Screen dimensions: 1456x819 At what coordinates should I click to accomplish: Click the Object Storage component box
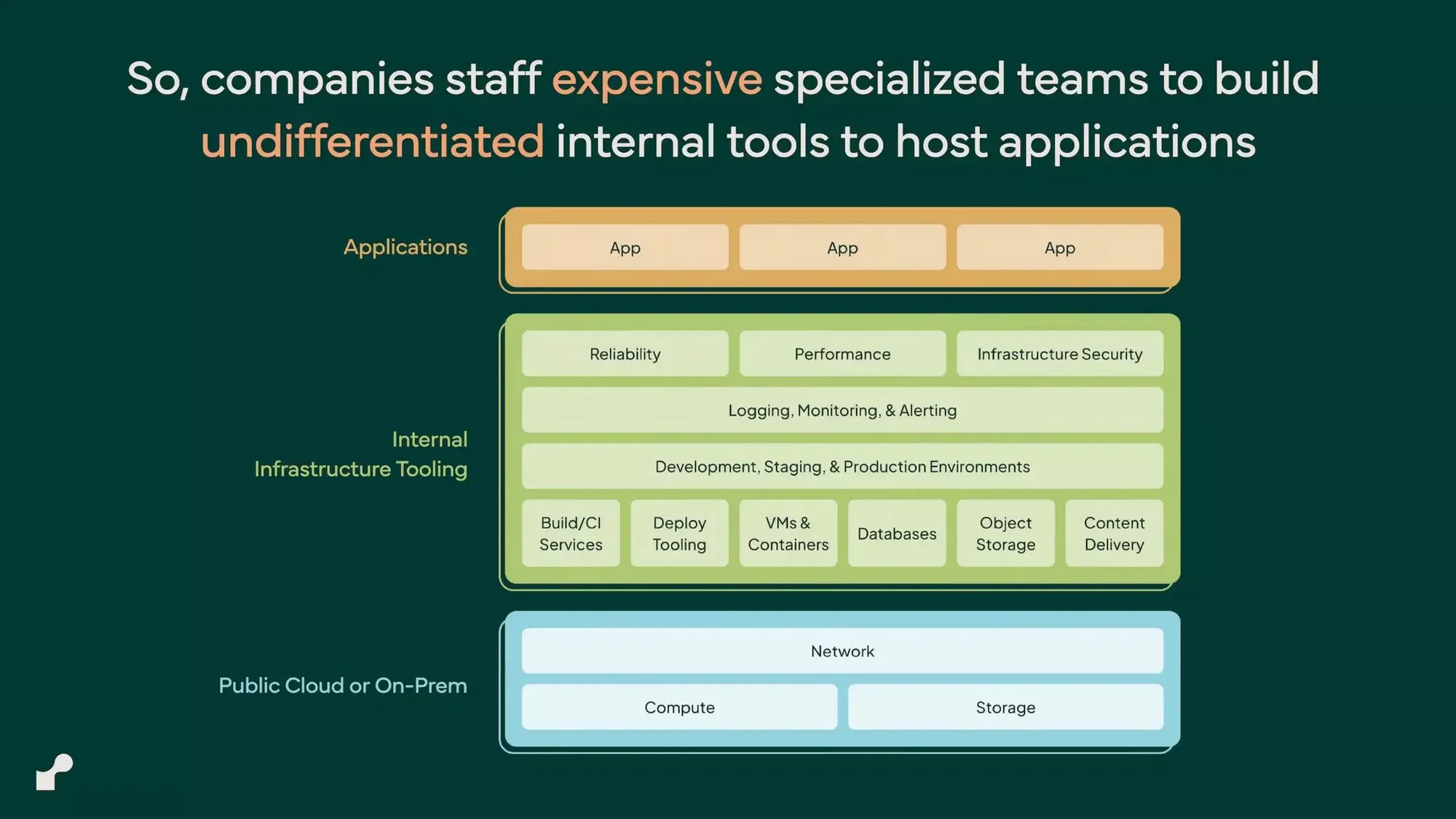[x=1005, y=532]
